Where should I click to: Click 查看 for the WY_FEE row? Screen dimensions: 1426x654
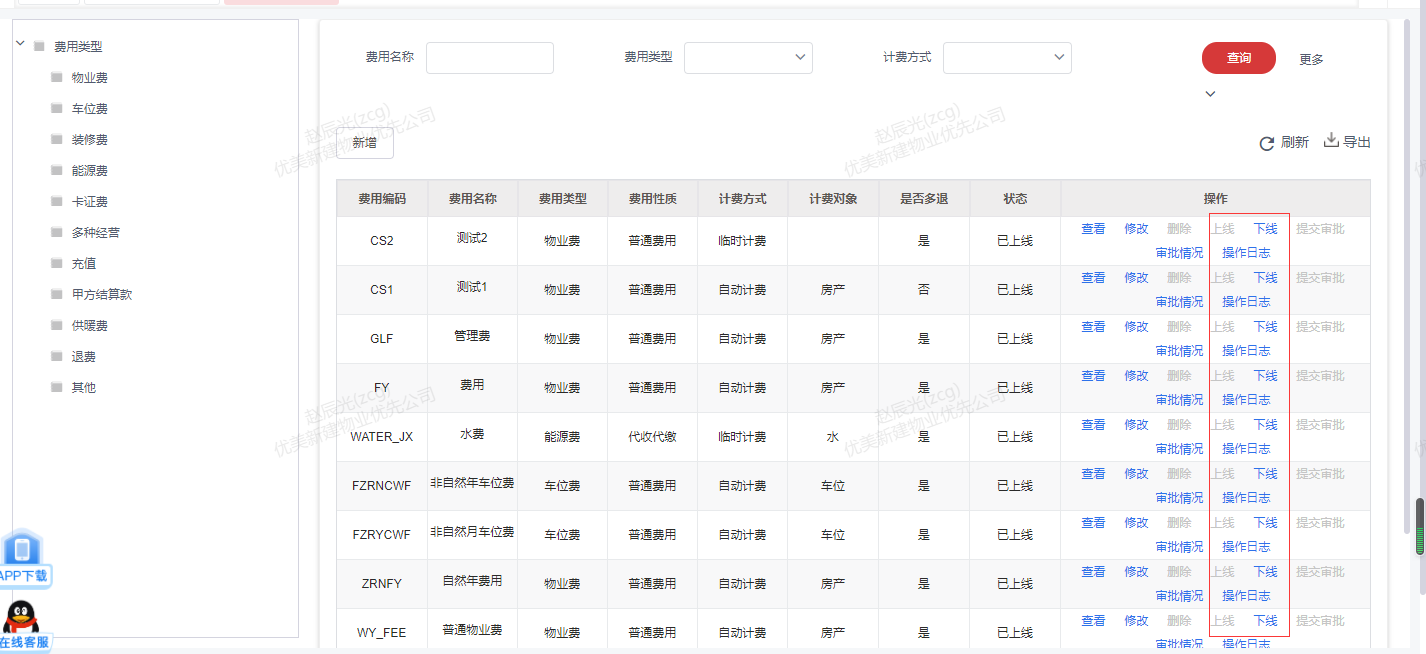click(1093, 621)
